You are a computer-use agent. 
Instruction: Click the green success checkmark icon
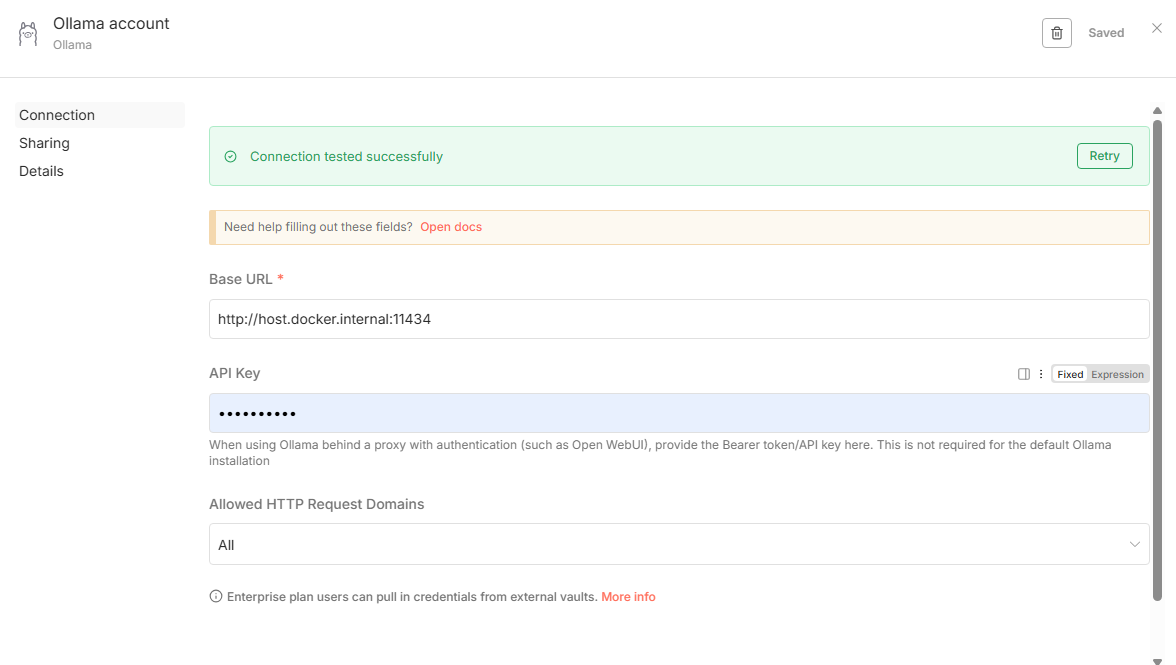(230, 157)
